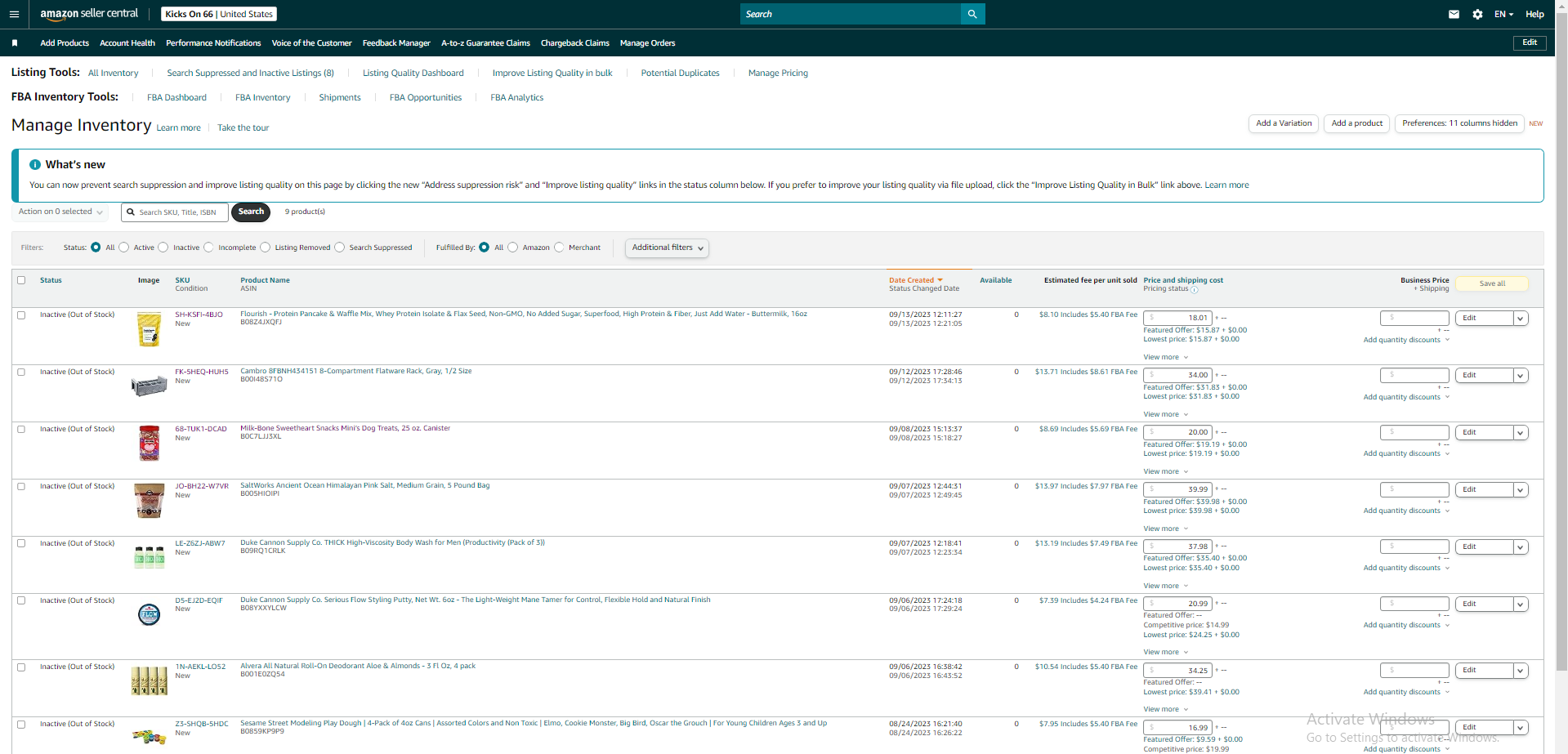
Task: Expand View more for Flourish pricing
Action: pos(1165,357)
